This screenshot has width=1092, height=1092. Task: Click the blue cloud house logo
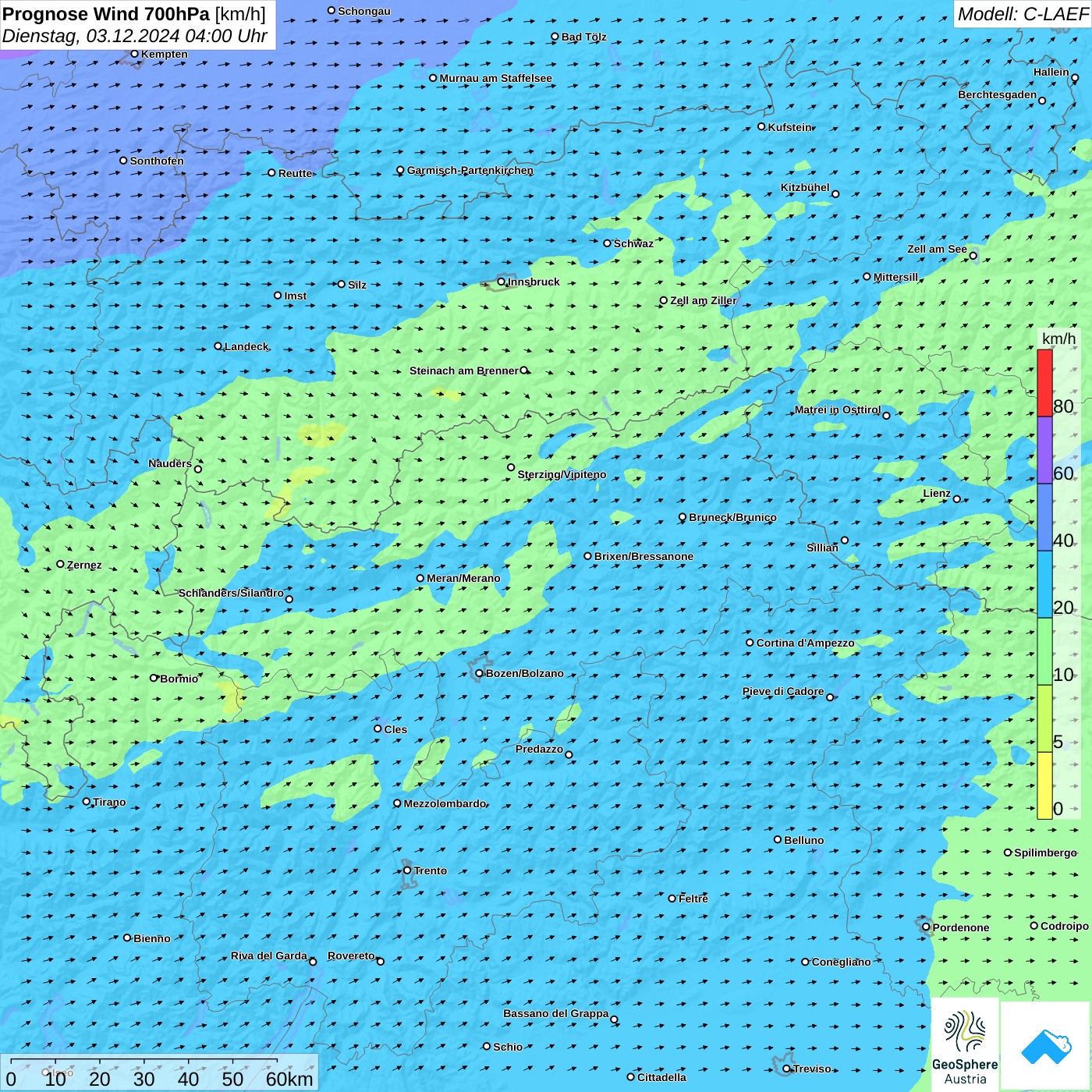click(x=1046, y=1046)
